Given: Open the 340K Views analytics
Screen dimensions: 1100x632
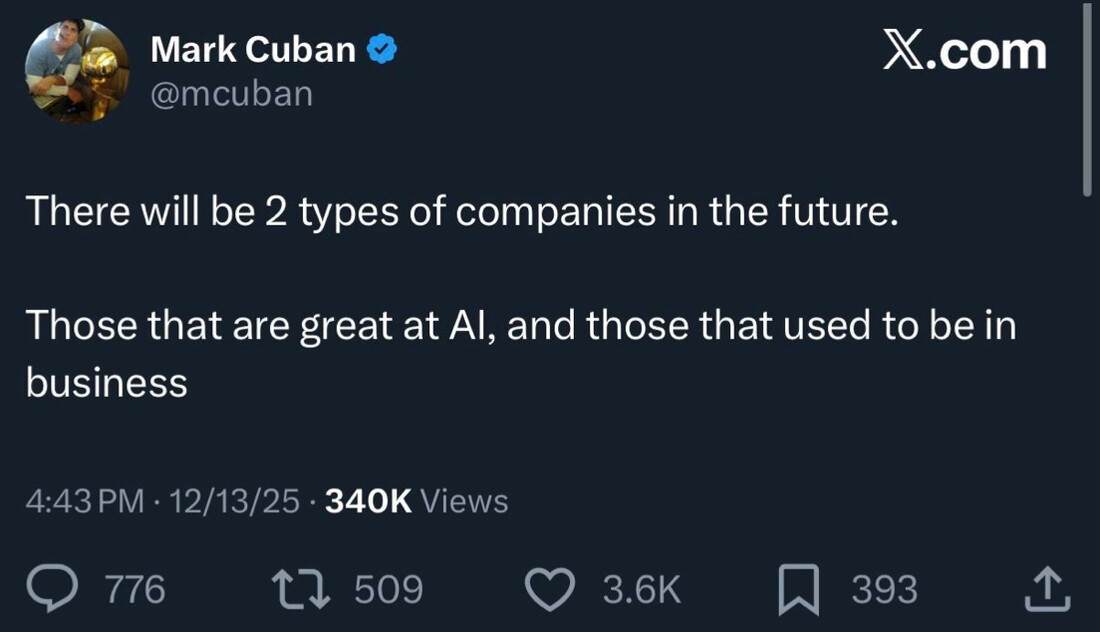Looking at the screenshot, I should (414, 500).
